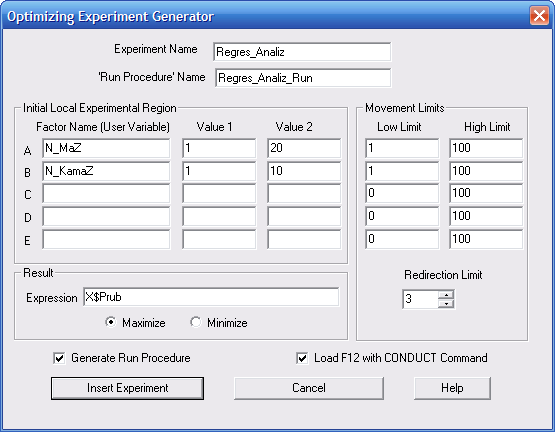Click the empty Factor E name field

106,239
